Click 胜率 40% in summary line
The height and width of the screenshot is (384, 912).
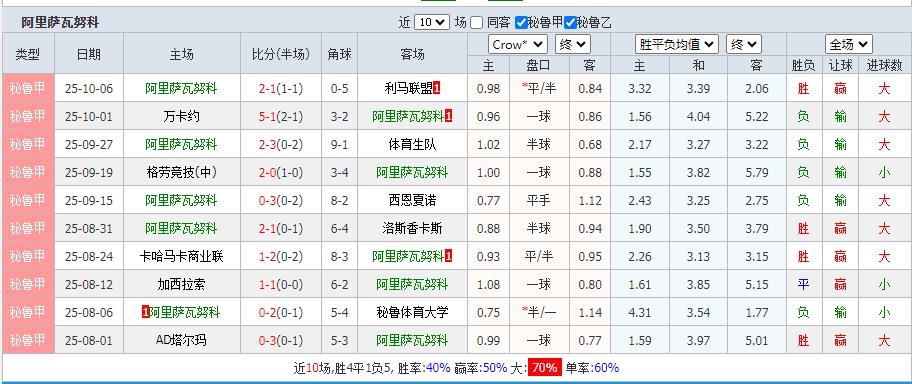coord(438,368)
